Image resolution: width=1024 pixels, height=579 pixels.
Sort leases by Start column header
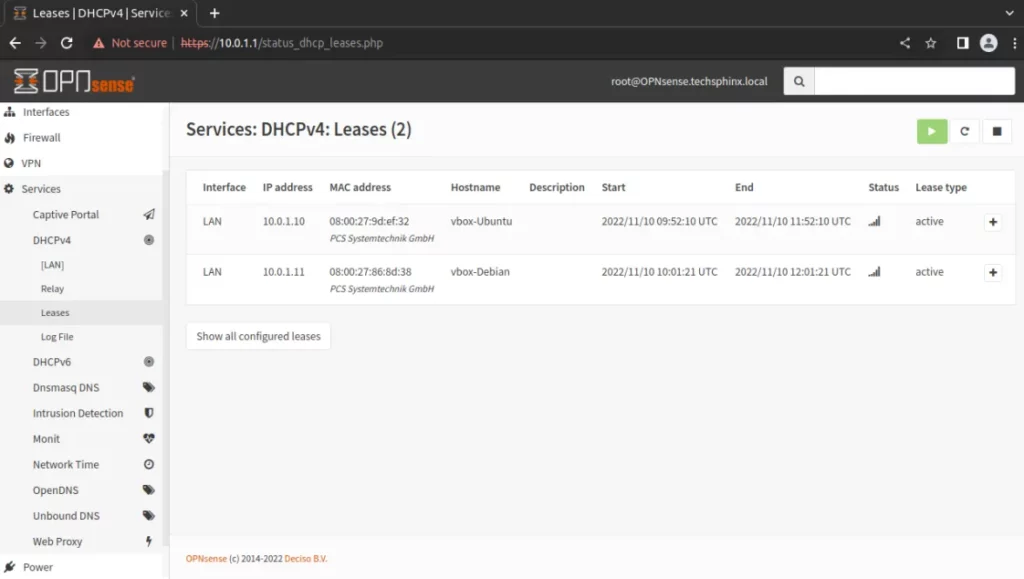(x=613, y=187)
